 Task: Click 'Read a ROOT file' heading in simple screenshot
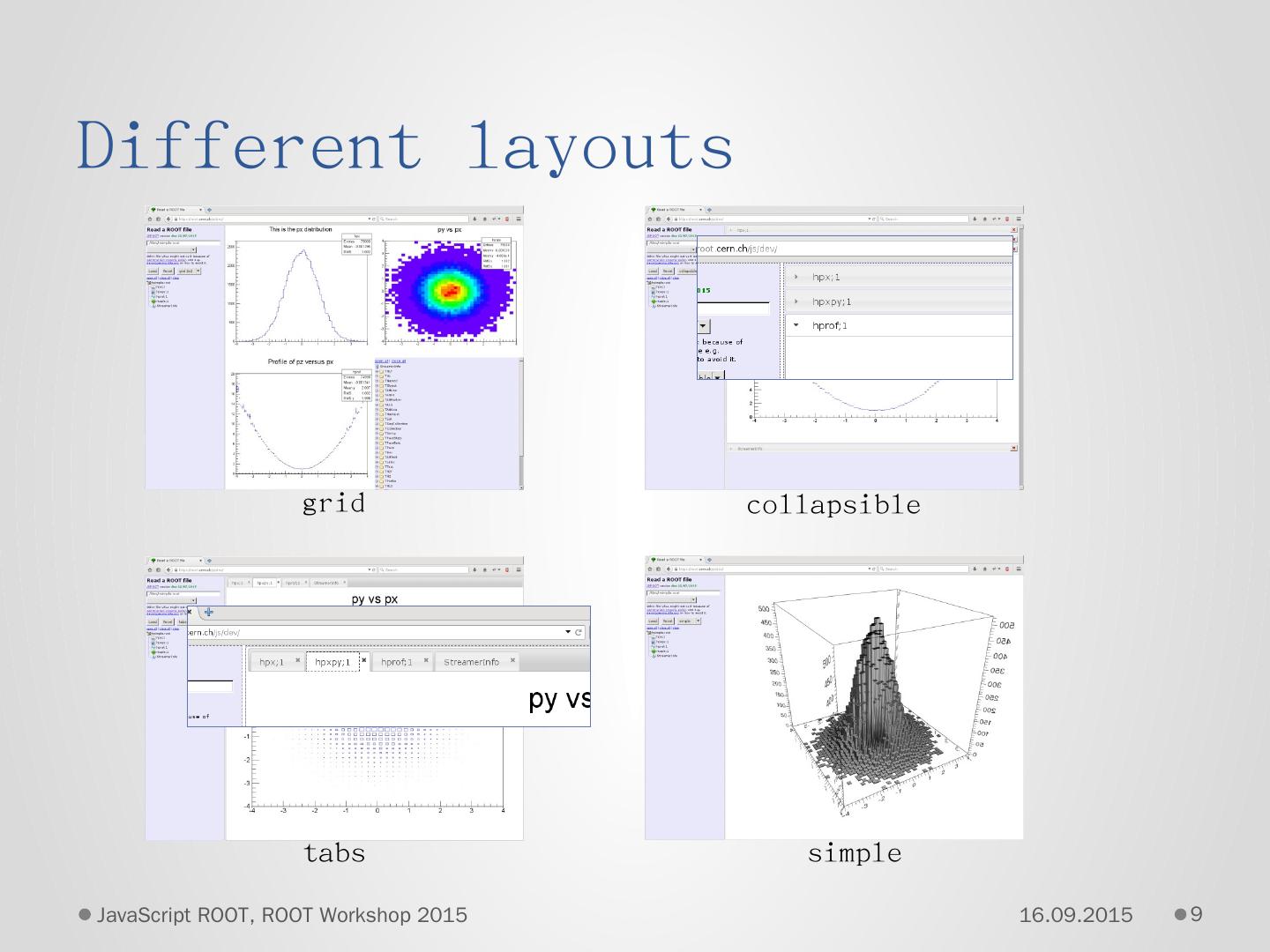click(669, 579)
